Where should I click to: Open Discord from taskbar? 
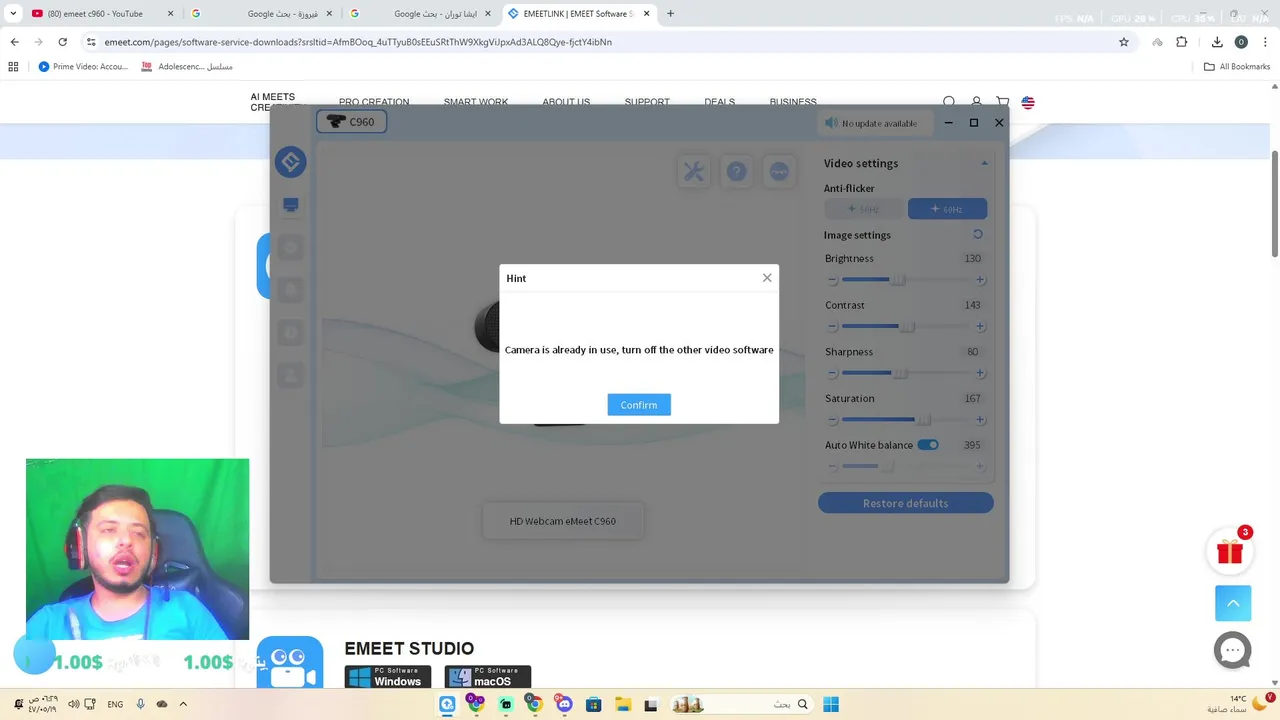click(564, 704)
